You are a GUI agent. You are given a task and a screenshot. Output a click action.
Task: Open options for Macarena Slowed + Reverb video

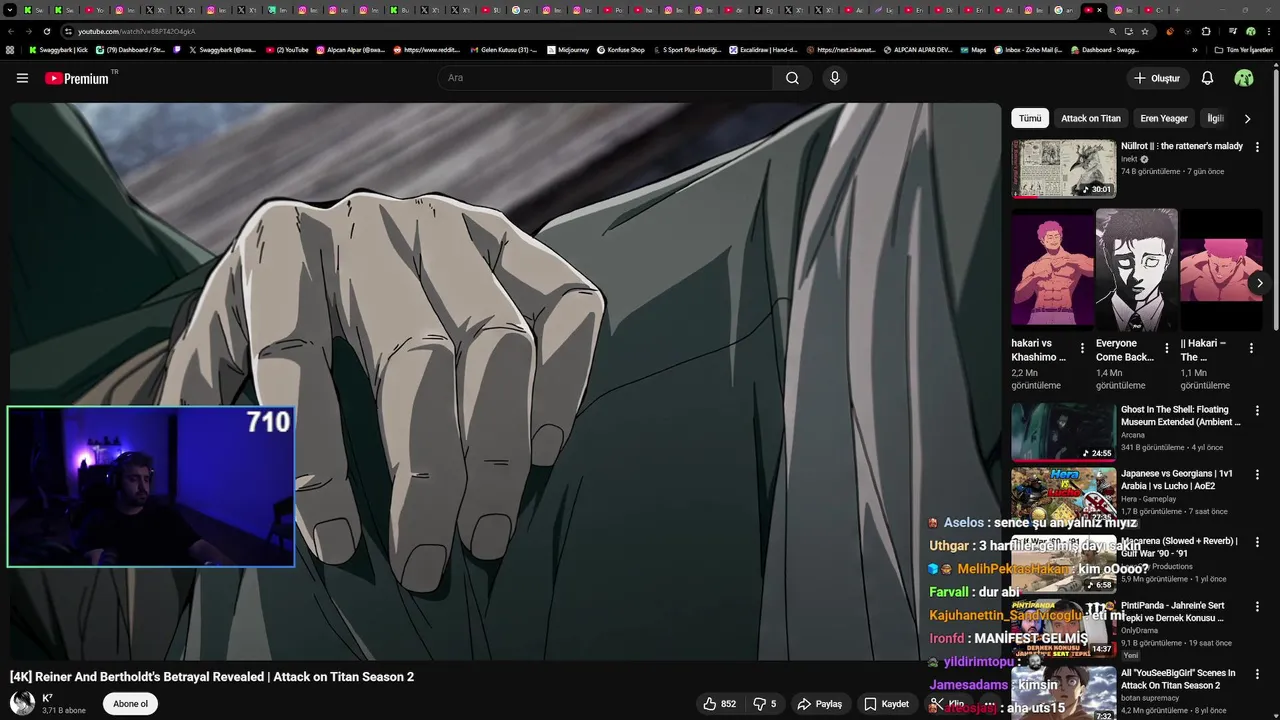1257,542
